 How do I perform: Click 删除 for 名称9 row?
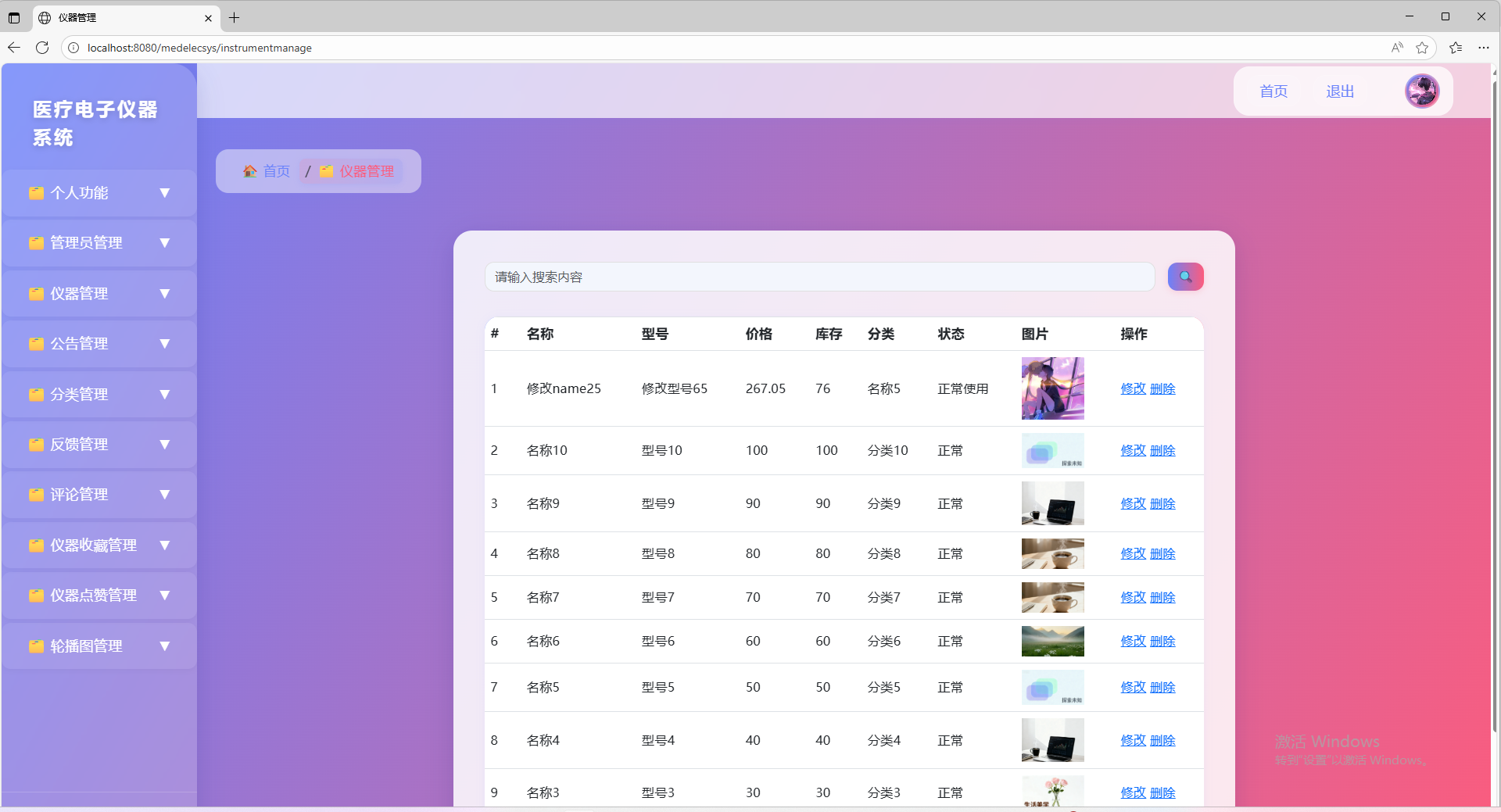click(1162, 503)
